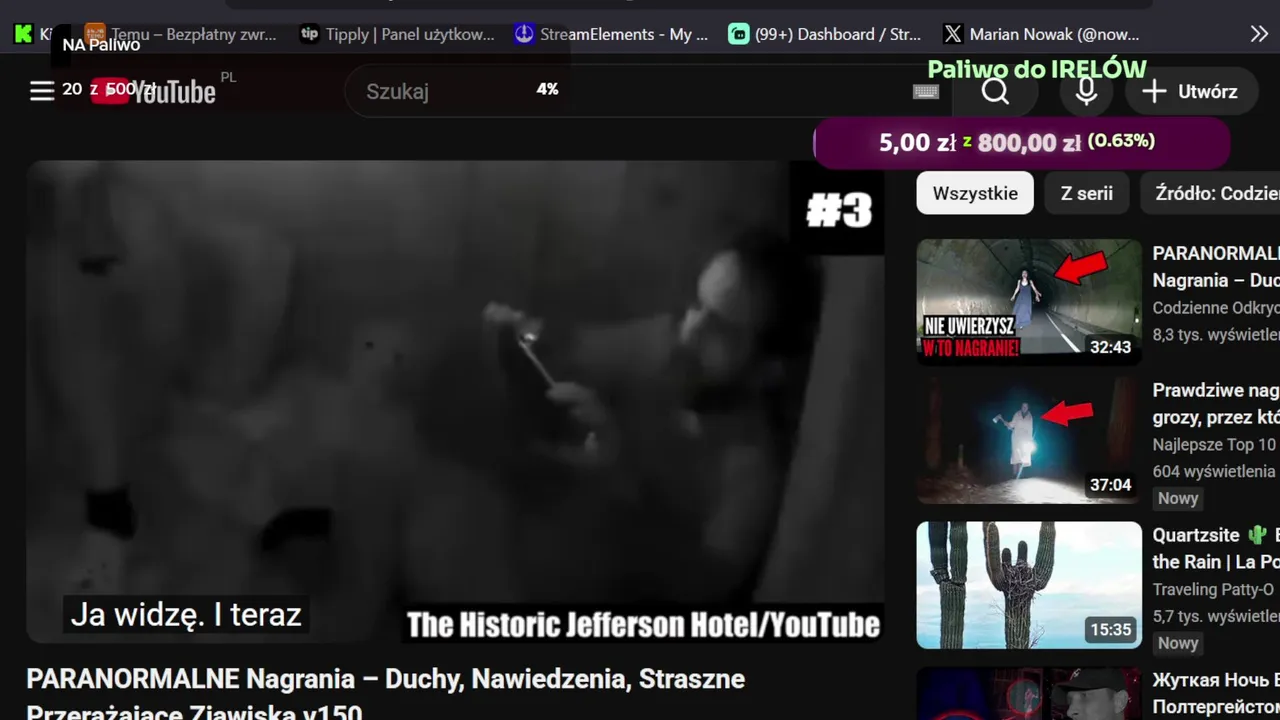
Task: Open the Dashboard / Str... bookmark
Action: click(825, 34)
